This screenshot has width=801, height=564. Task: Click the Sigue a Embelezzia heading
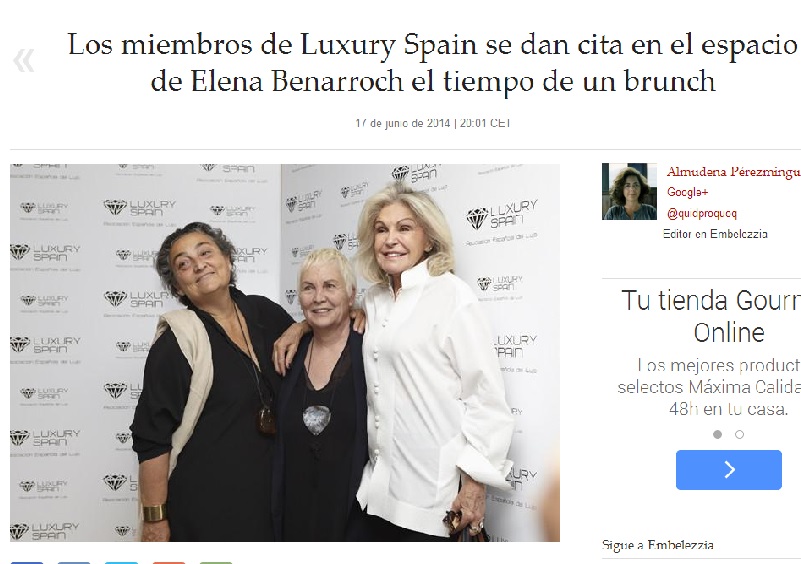658,545
